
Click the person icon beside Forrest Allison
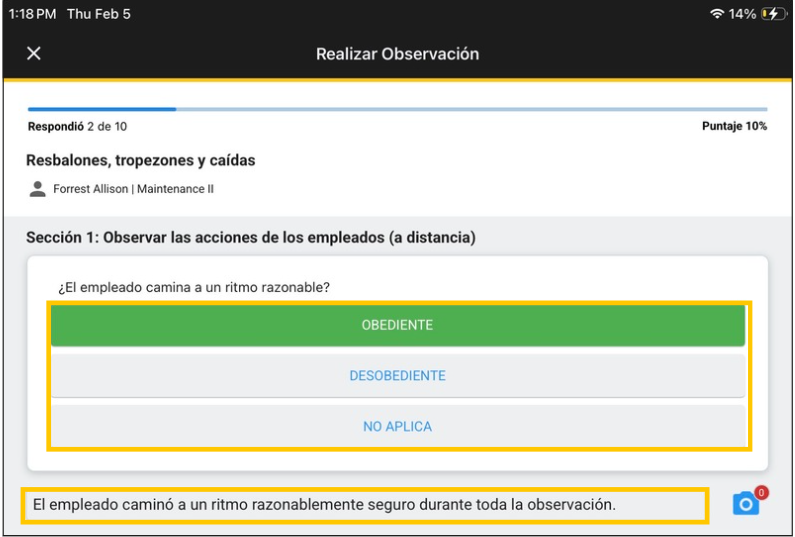[x=38, y=188]
